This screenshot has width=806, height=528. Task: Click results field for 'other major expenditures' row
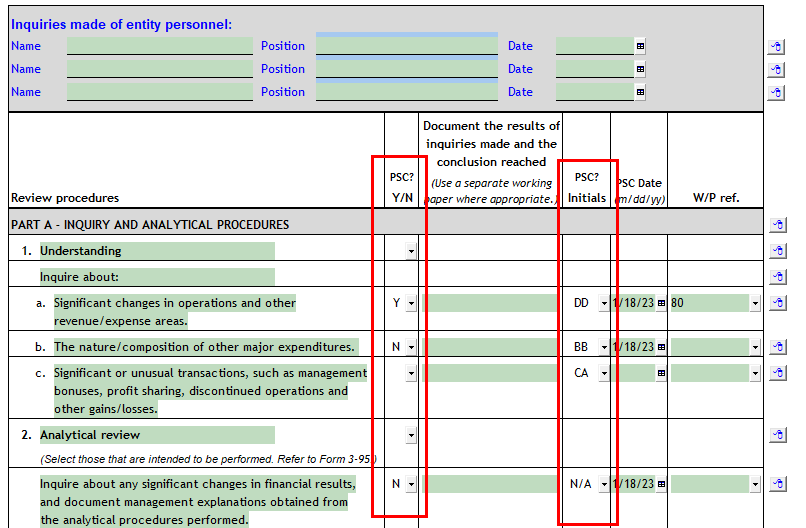pyautogui.click(x=489, y=347)
